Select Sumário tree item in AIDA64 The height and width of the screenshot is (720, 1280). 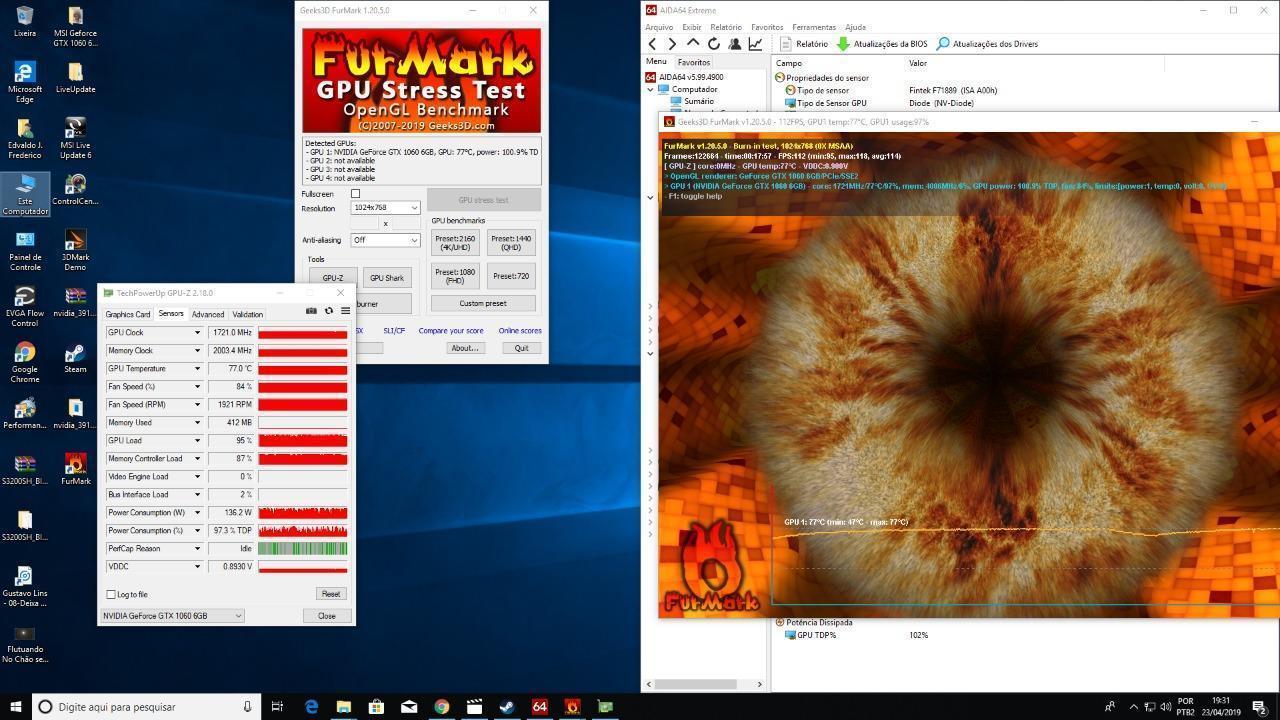(x=699, y=101)
